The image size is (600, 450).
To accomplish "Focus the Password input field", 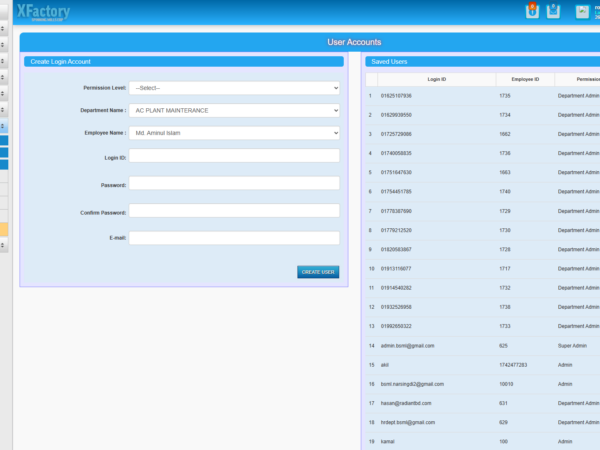I will click(x=234, y=183).
